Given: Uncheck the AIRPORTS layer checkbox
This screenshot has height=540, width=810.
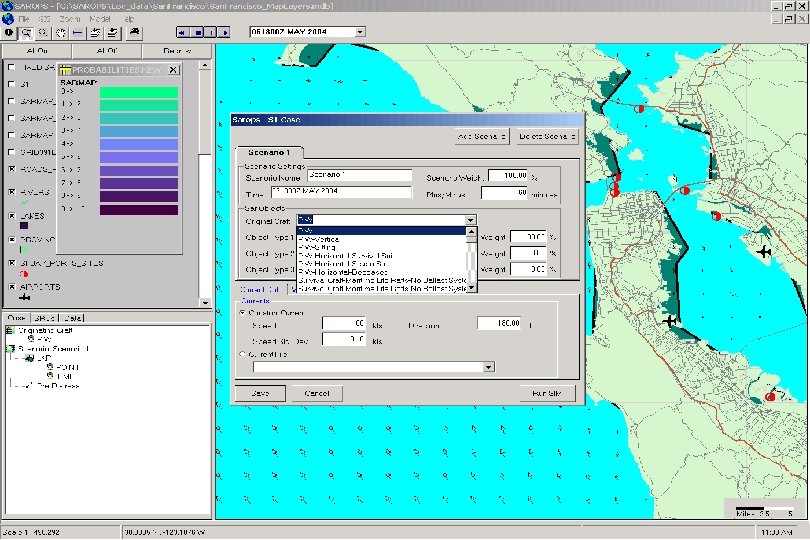Looking at the screenshot, I should 11,287.
